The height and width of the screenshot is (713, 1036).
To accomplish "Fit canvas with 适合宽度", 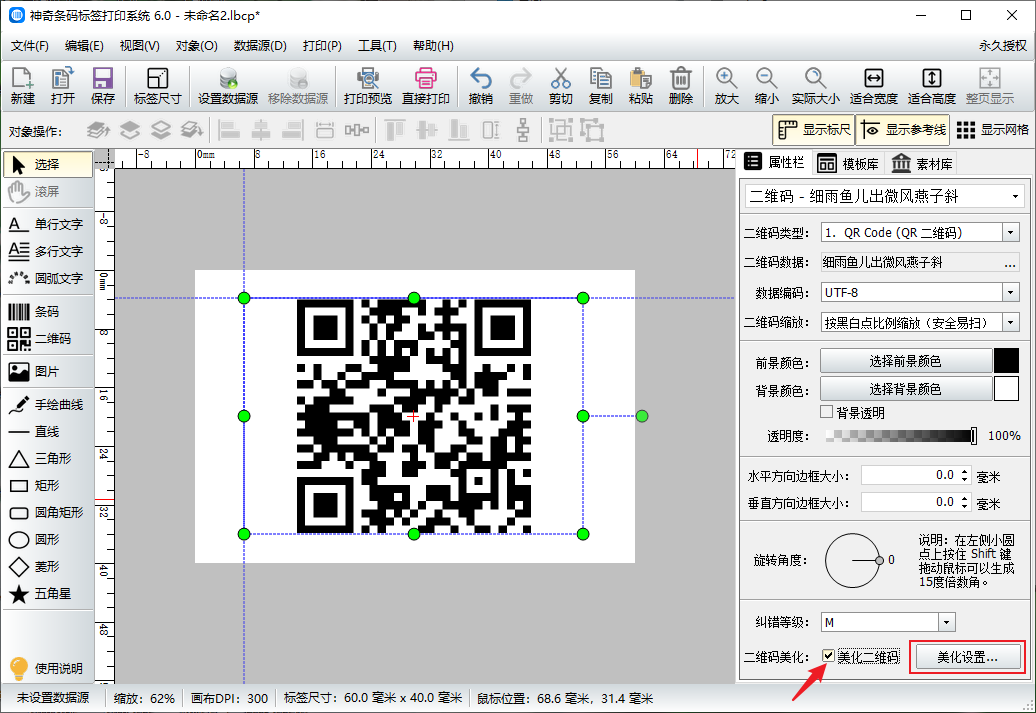I will (873, 86).
